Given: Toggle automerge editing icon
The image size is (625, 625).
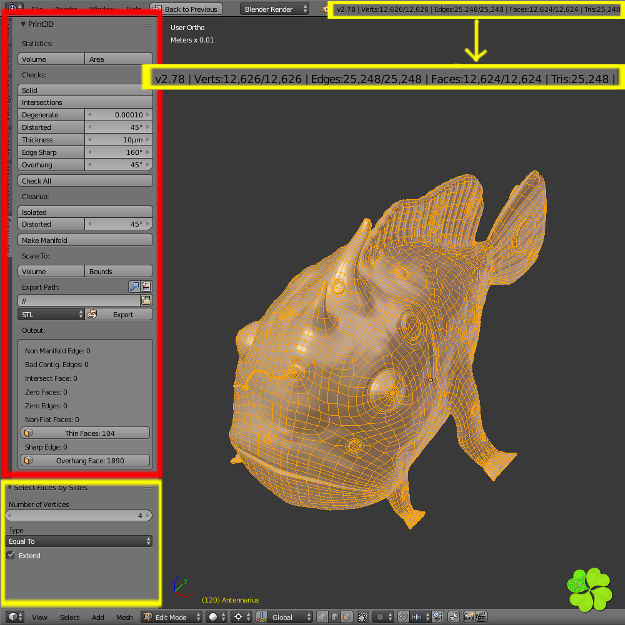Looking at the screenshot, I should click(x=454, y=617).
